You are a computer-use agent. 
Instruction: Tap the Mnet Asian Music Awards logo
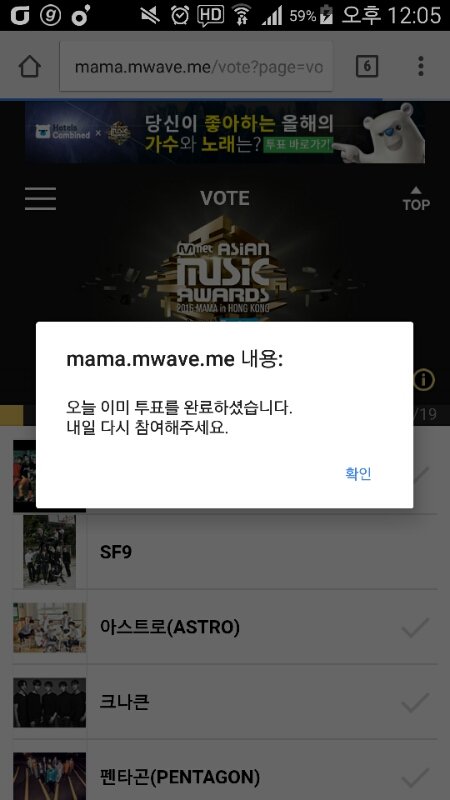(x=223, y=268)
